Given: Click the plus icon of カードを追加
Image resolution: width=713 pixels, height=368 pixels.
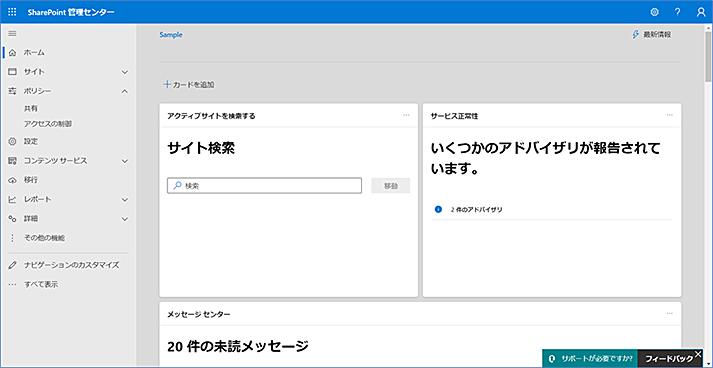Looking at the screenshot, I should click(167, 85).
